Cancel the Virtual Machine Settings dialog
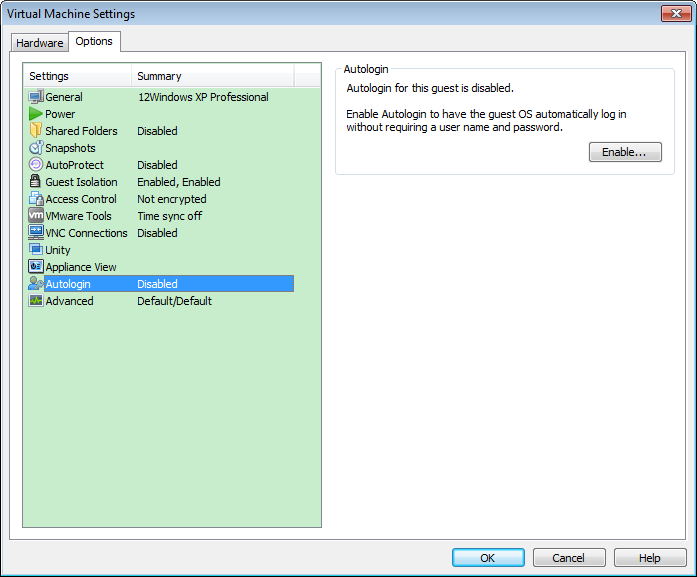The image size is (697, 577). (569, 558)
